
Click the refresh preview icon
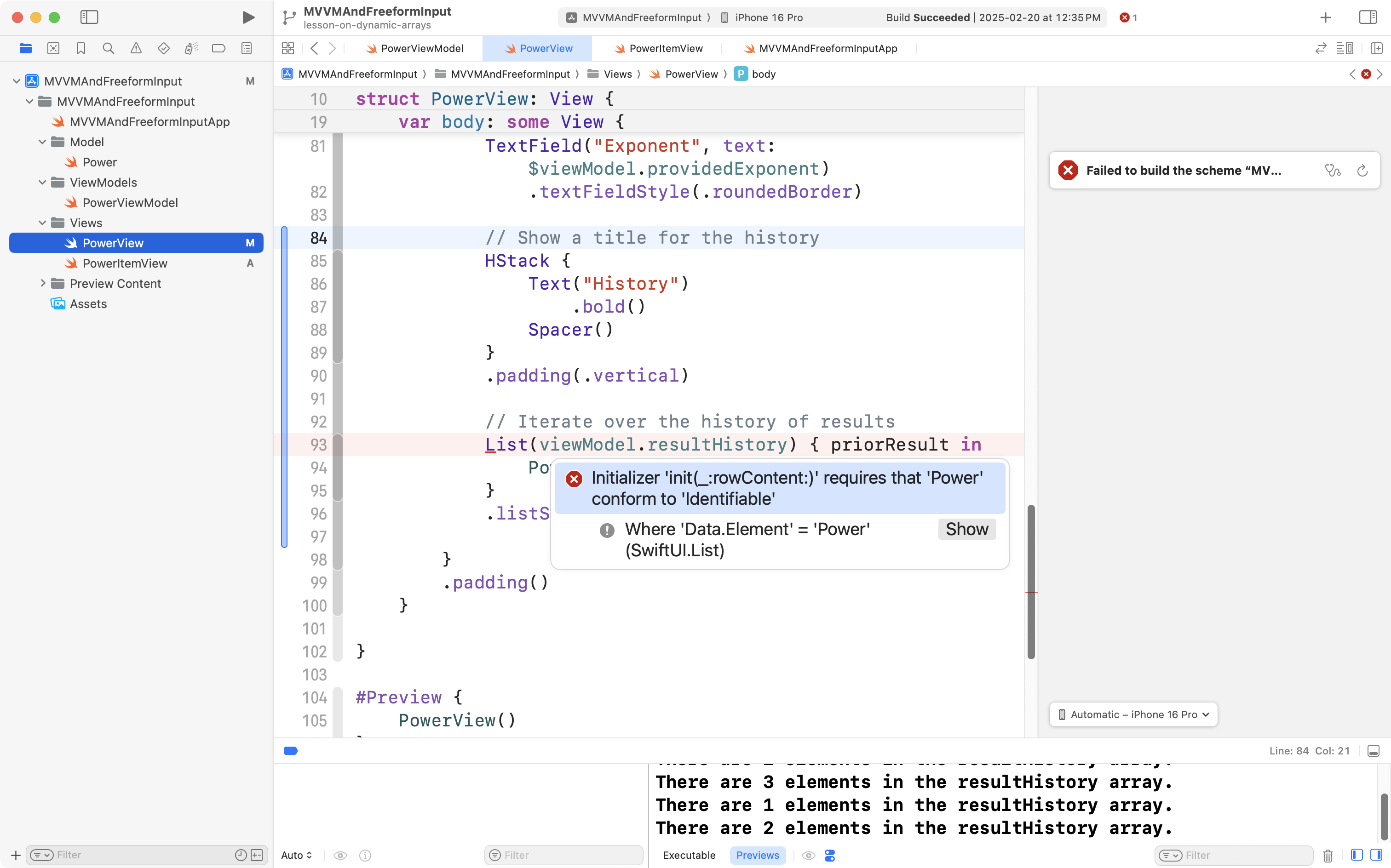pyautogui.click(x=1362, y=171)
